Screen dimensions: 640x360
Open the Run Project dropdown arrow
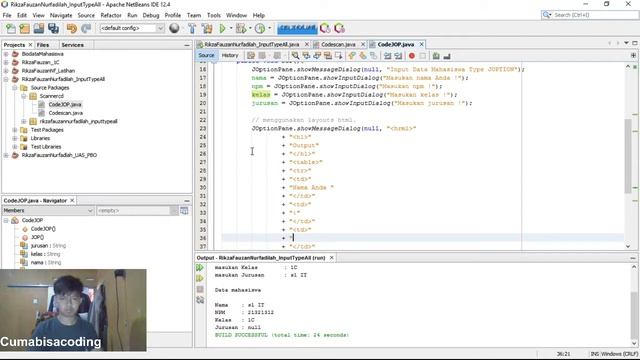tap(231, 28)
